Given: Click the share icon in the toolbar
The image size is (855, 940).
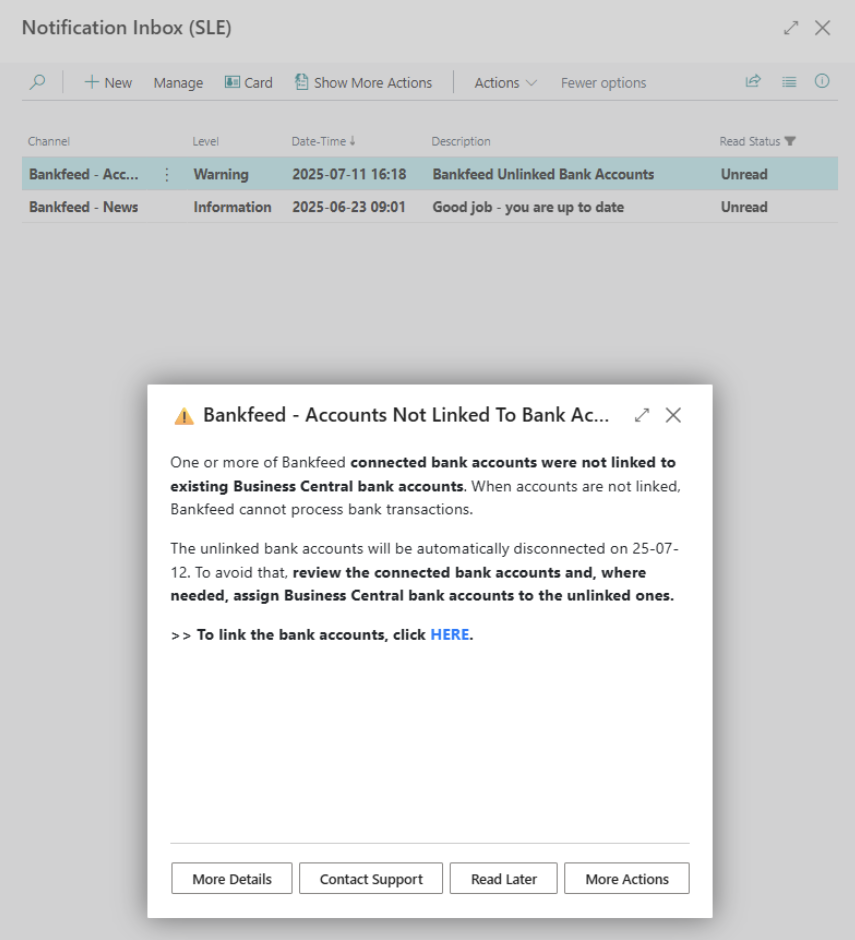Looking at the screenshot, I should tap(753, 82).
